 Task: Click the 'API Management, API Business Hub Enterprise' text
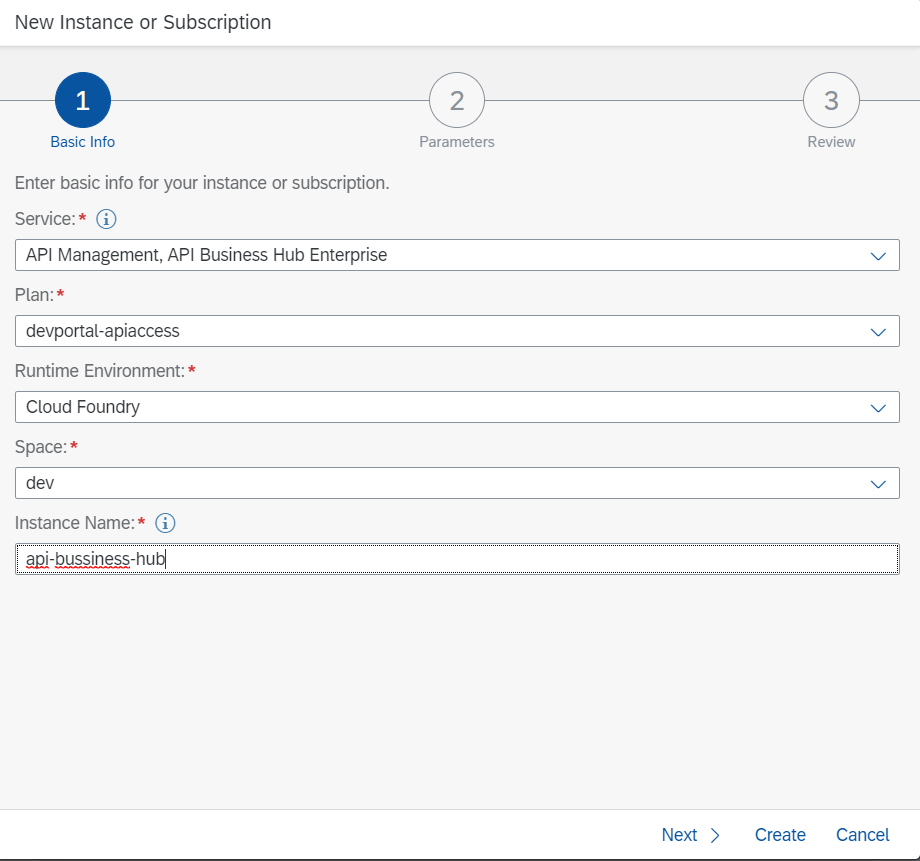(x=206, y=255)
